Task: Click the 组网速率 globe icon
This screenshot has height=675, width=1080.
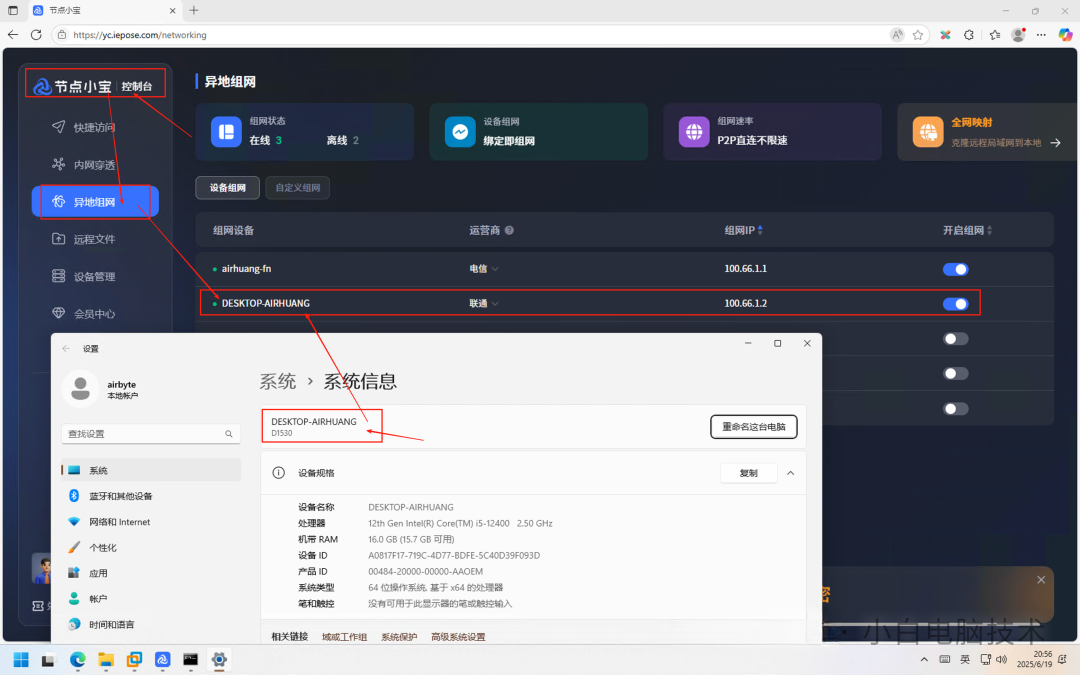Action: click(694, 132)
